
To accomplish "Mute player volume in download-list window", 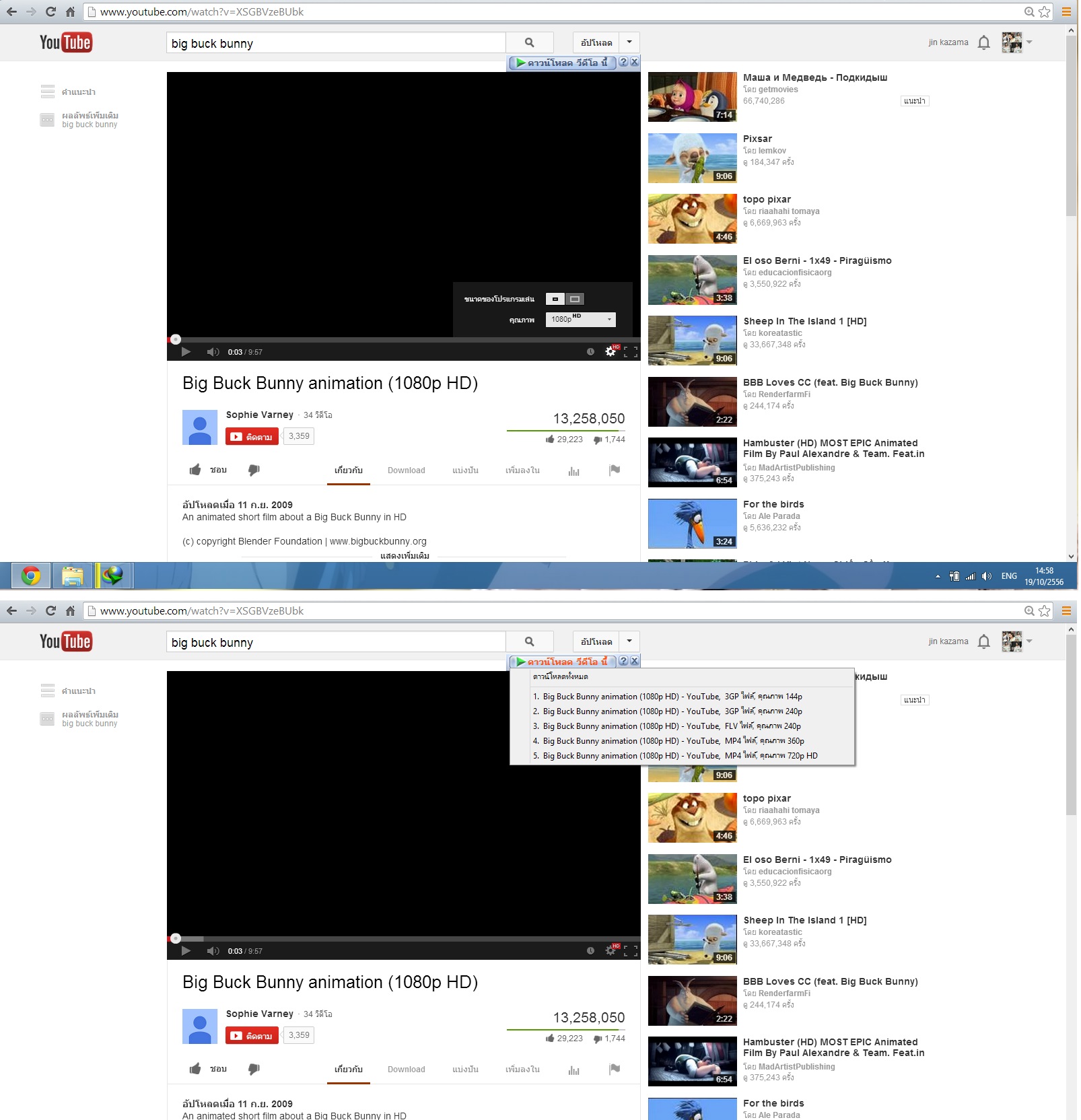I will [x=213, y=950].
